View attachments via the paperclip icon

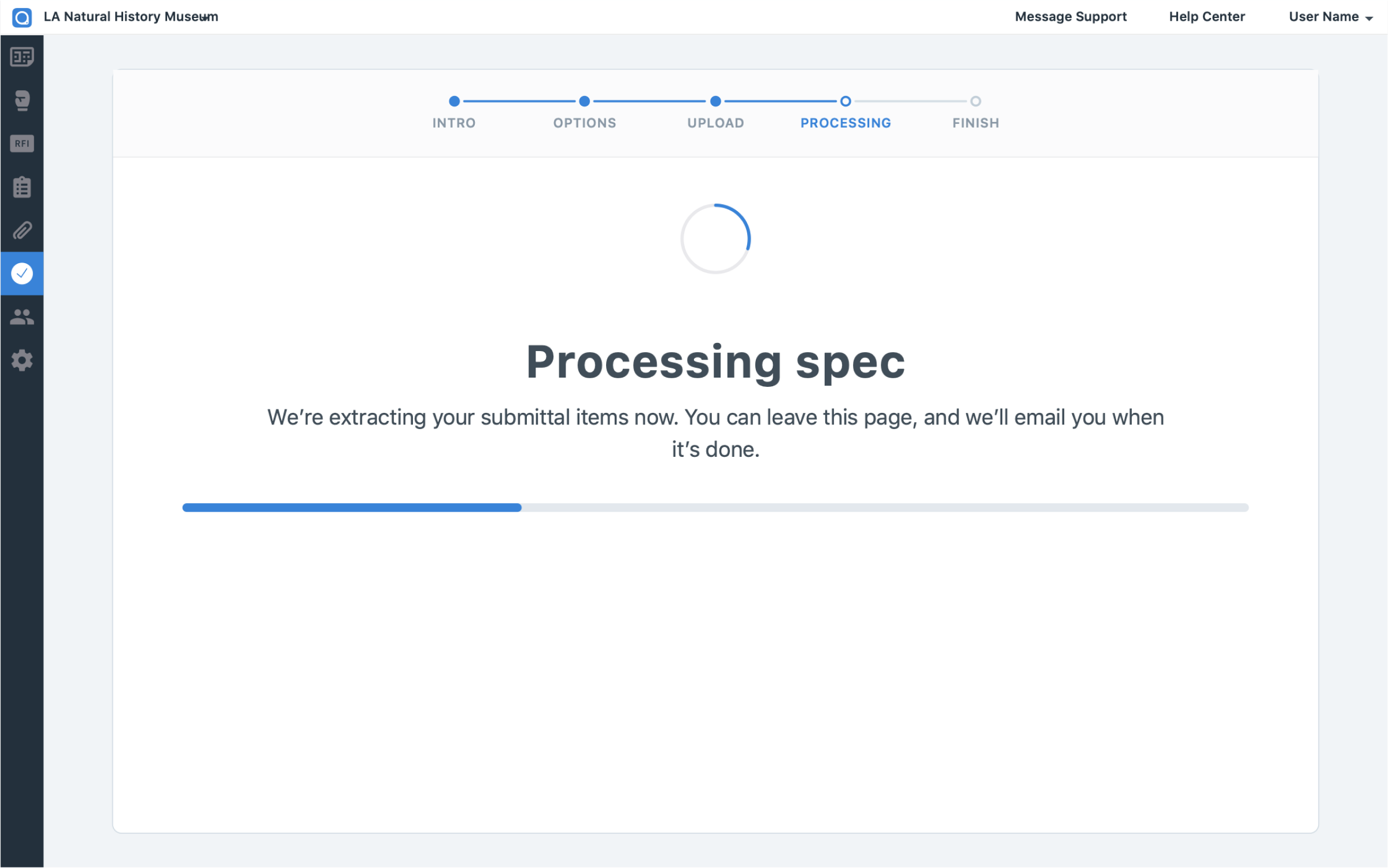(22, 230)
